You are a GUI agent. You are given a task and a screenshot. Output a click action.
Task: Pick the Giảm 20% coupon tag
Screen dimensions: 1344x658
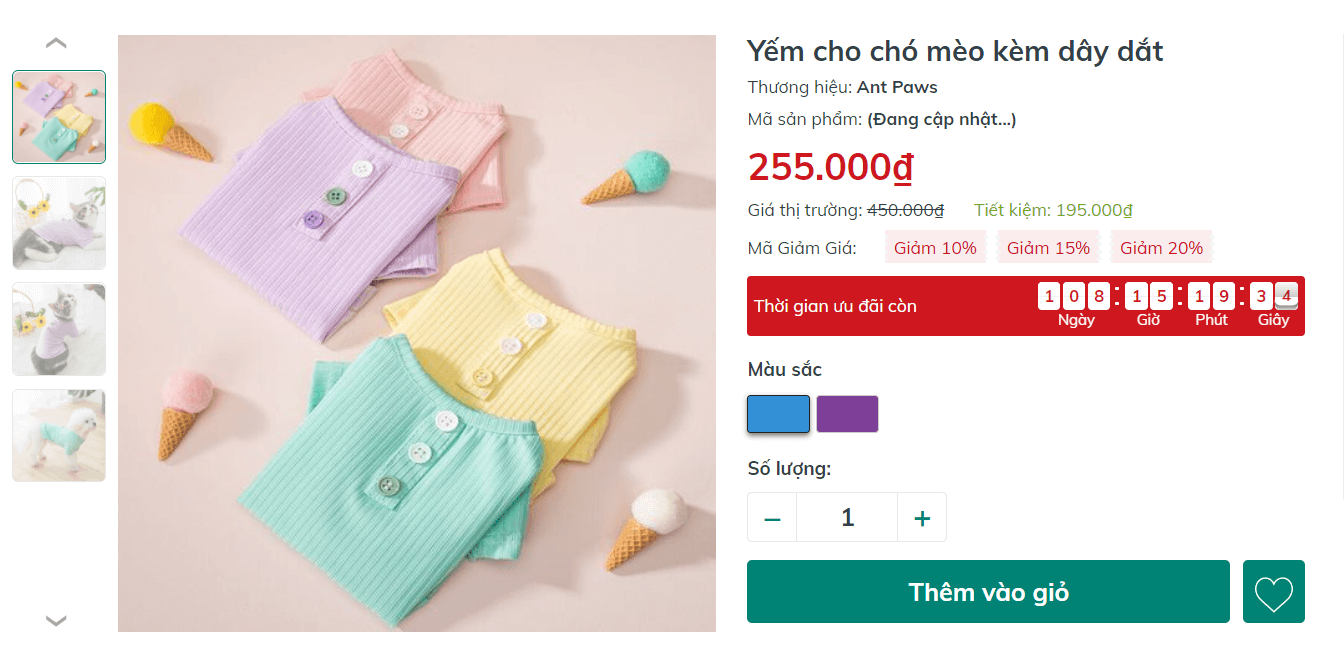tap(1161, 248)
